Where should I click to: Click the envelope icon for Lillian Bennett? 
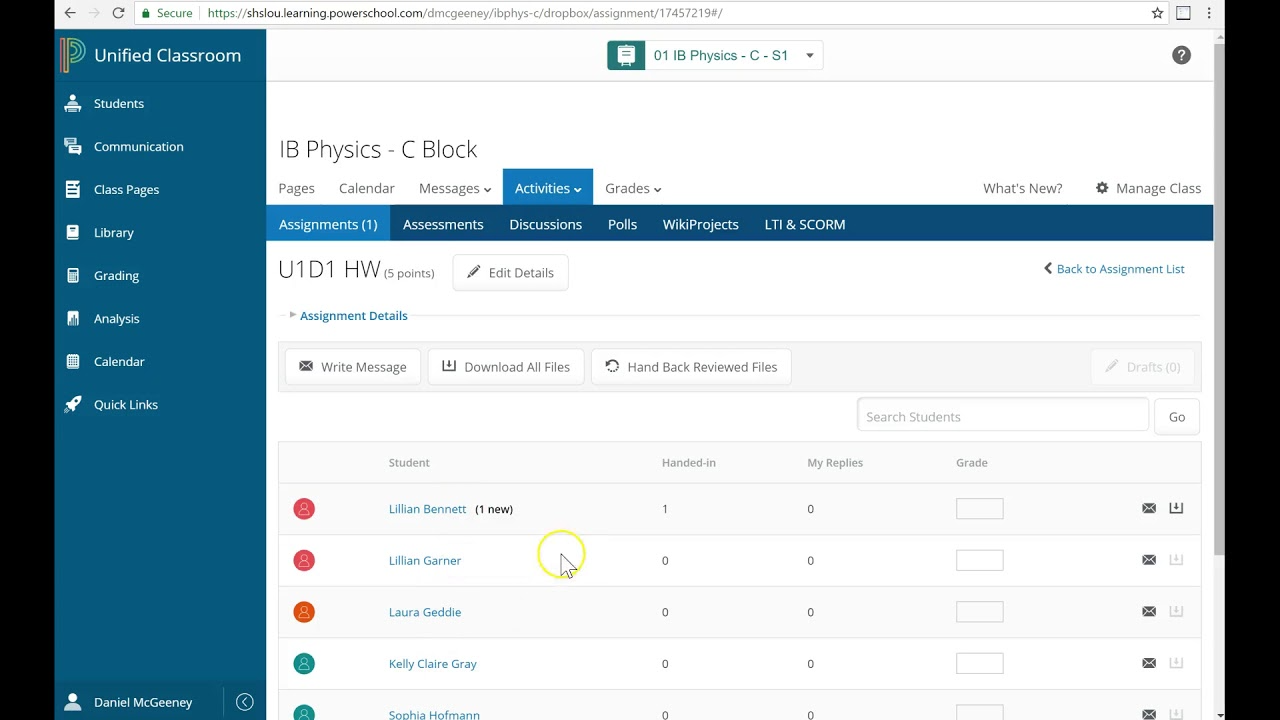click(1148, 508)
